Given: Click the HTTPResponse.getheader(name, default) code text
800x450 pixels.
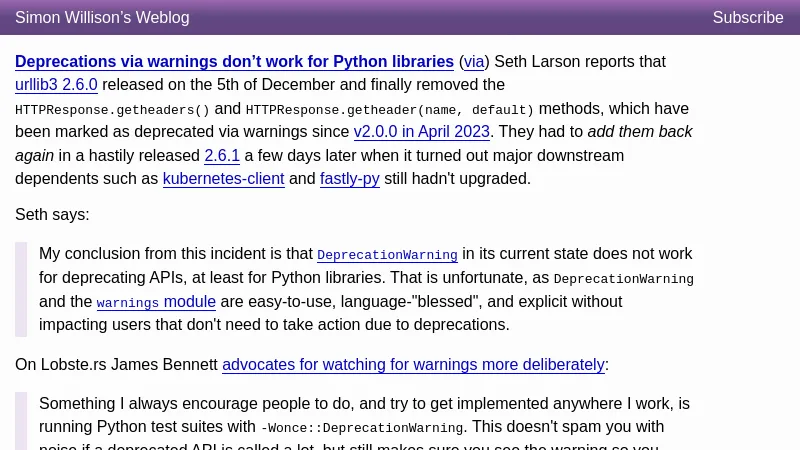Looking at the screenshot, I should [389, 110].
